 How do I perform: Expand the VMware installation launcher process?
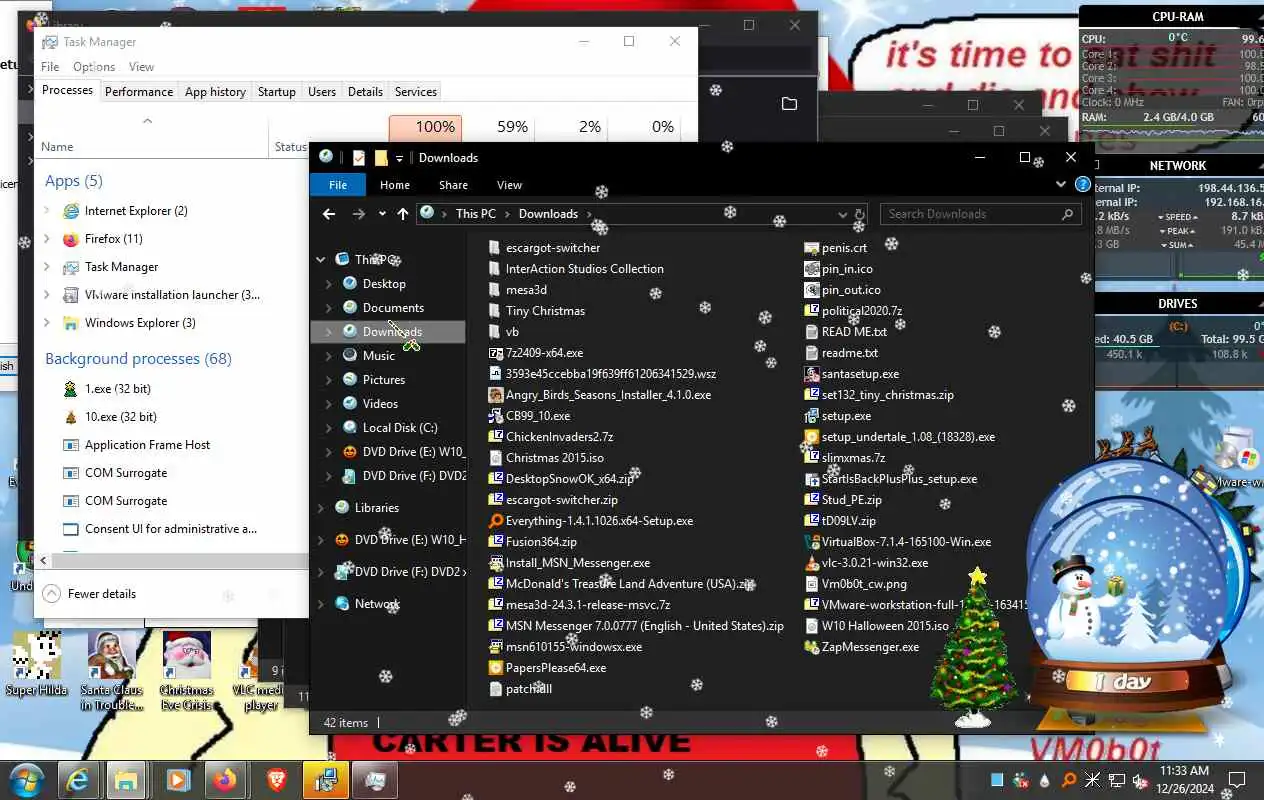[47, 295]
